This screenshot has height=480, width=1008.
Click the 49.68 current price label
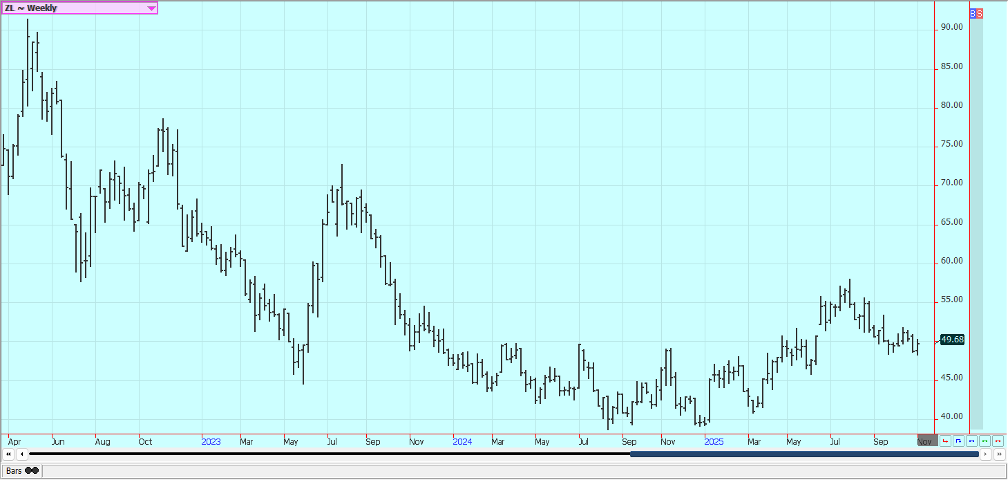click(x=951, y=340)
